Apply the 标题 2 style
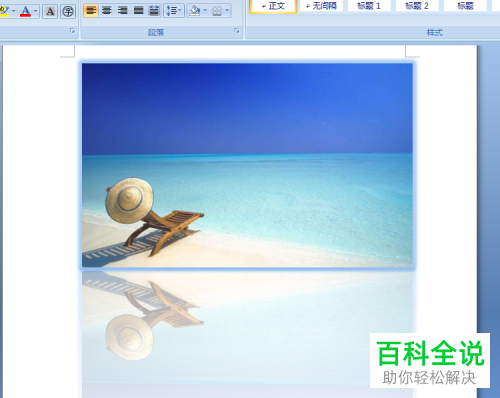 417,6
